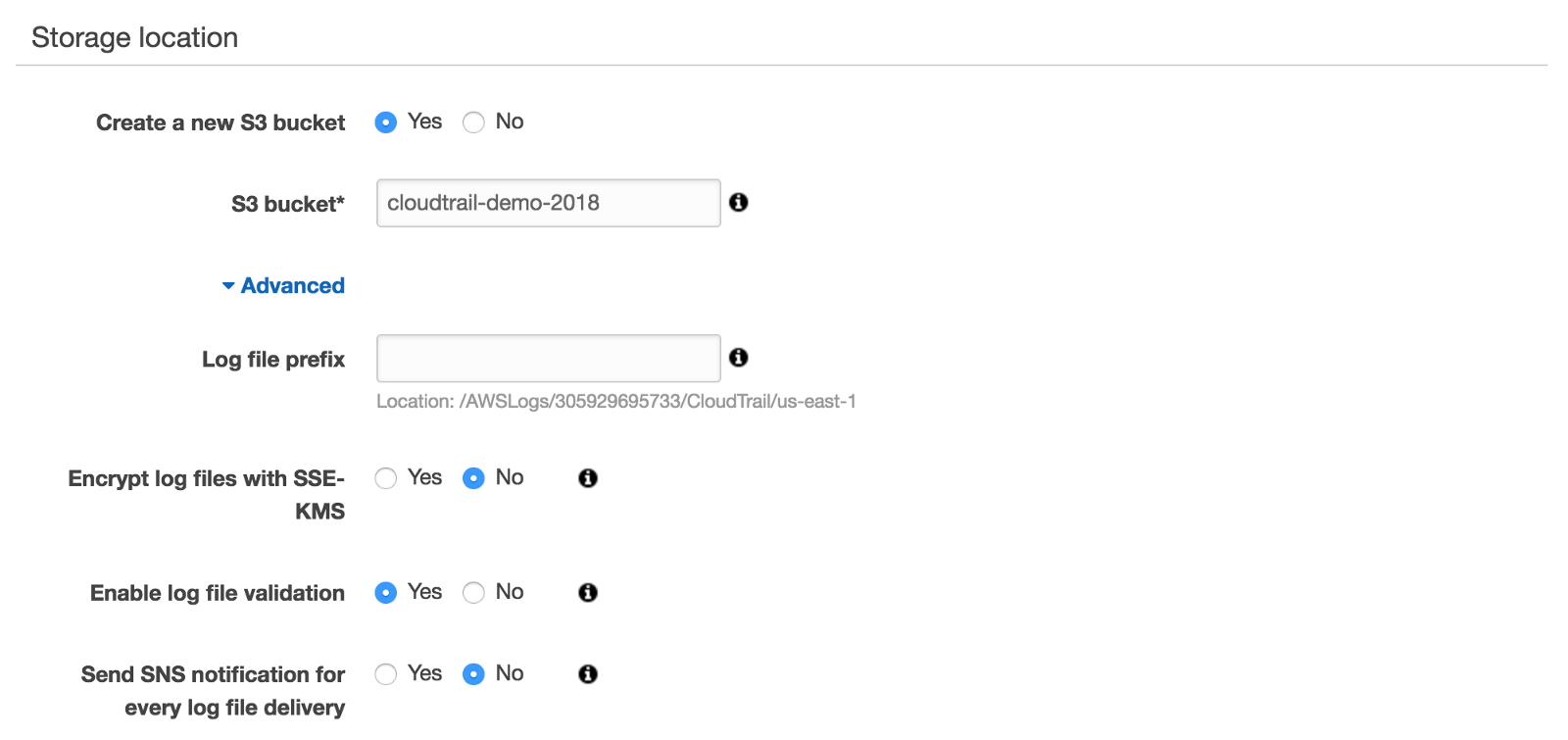Disable log file validation by choosing No
1568x740 pixels.
pyautogui.click(x=474, y=593)
